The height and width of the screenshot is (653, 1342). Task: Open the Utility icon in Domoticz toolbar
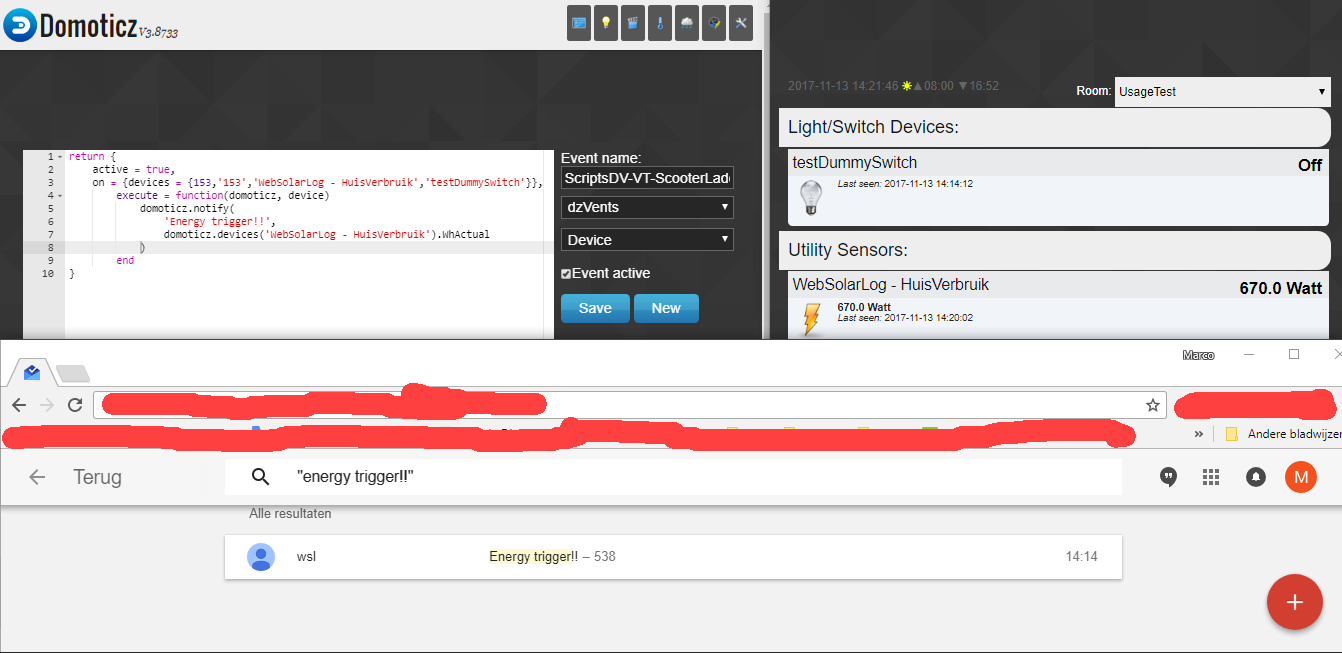pyautogui.click(x=714, y=23)
